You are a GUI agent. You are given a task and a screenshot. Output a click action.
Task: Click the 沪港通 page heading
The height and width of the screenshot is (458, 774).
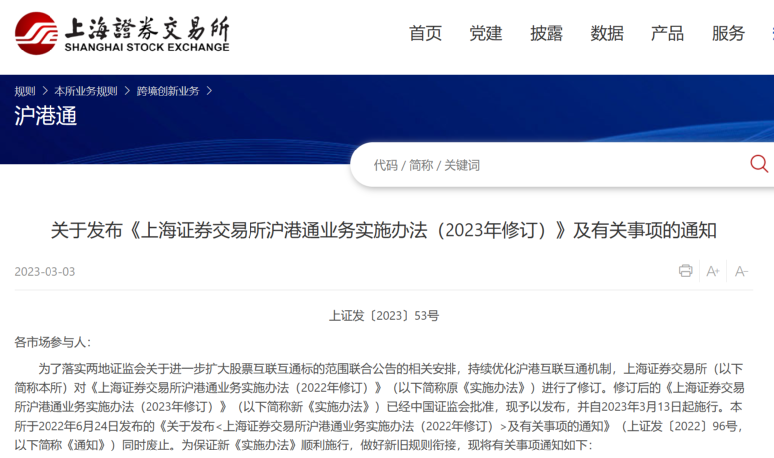tap(45, 116)
